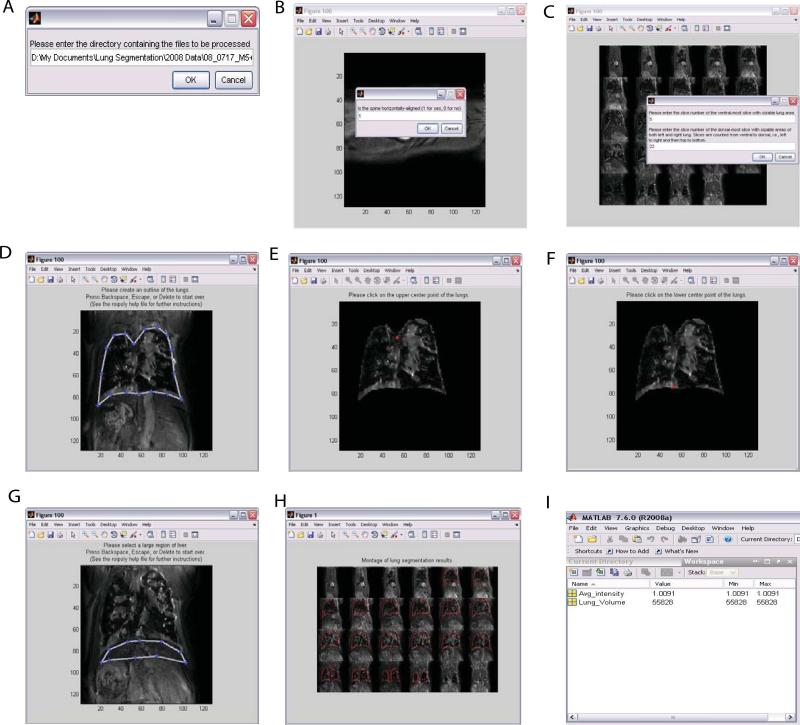Screen dimensions: 800x725
Task: Click menu bar corner arrow in lung outline window
Action: [x=254, y=269]
